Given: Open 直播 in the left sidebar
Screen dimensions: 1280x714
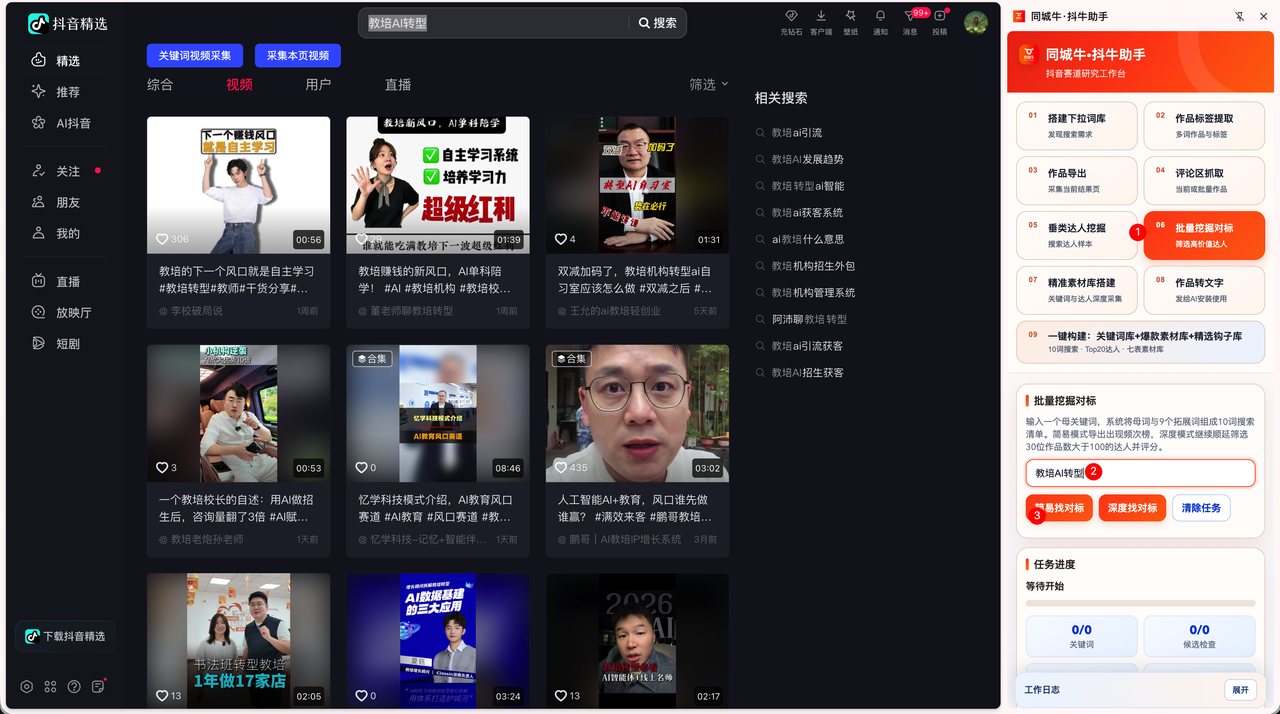Looking at the screenshot, I should pos(68,281).
